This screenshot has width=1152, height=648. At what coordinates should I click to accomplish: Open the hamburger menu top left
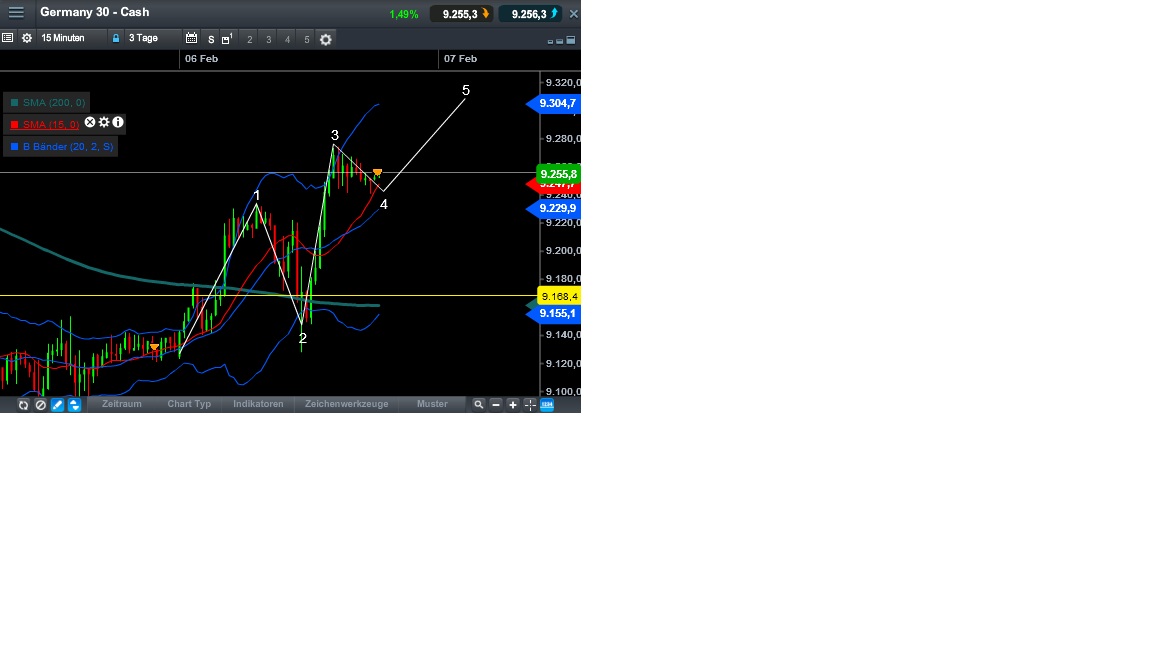[16, 13]
